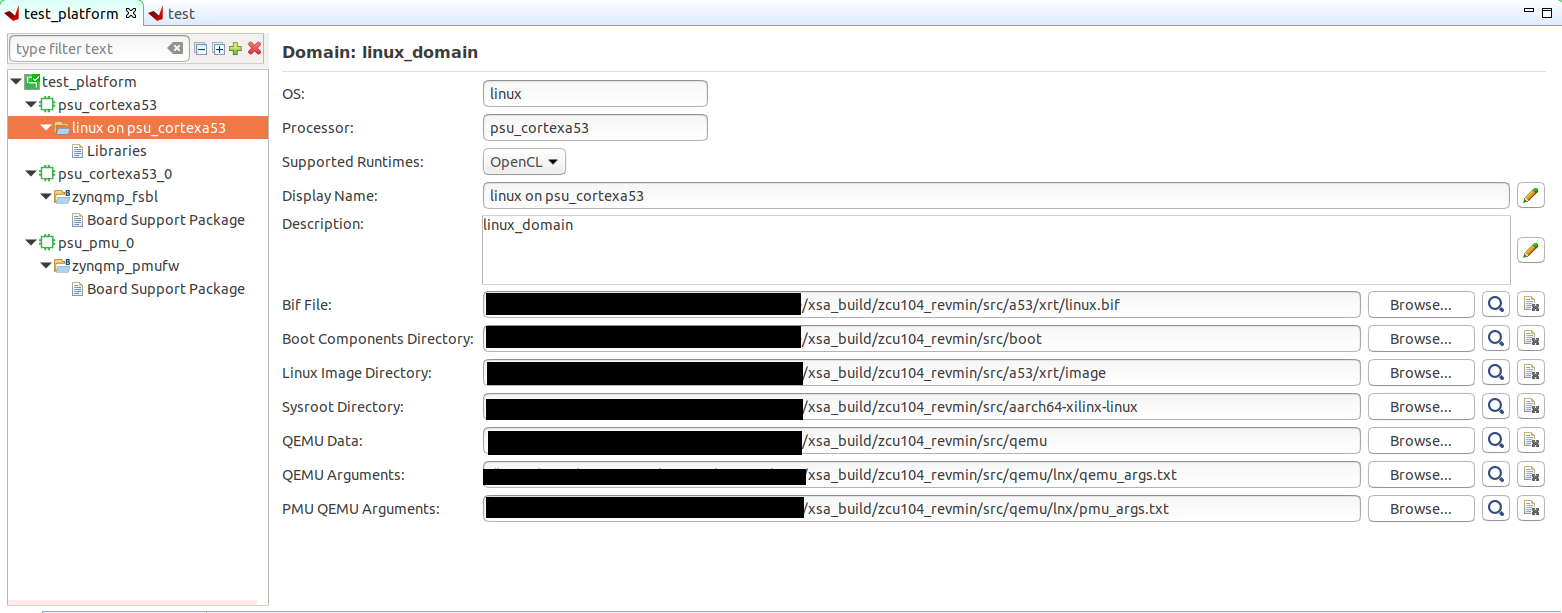
Task: Click the pencil icon to edit Description
Action: point(1530,250)
